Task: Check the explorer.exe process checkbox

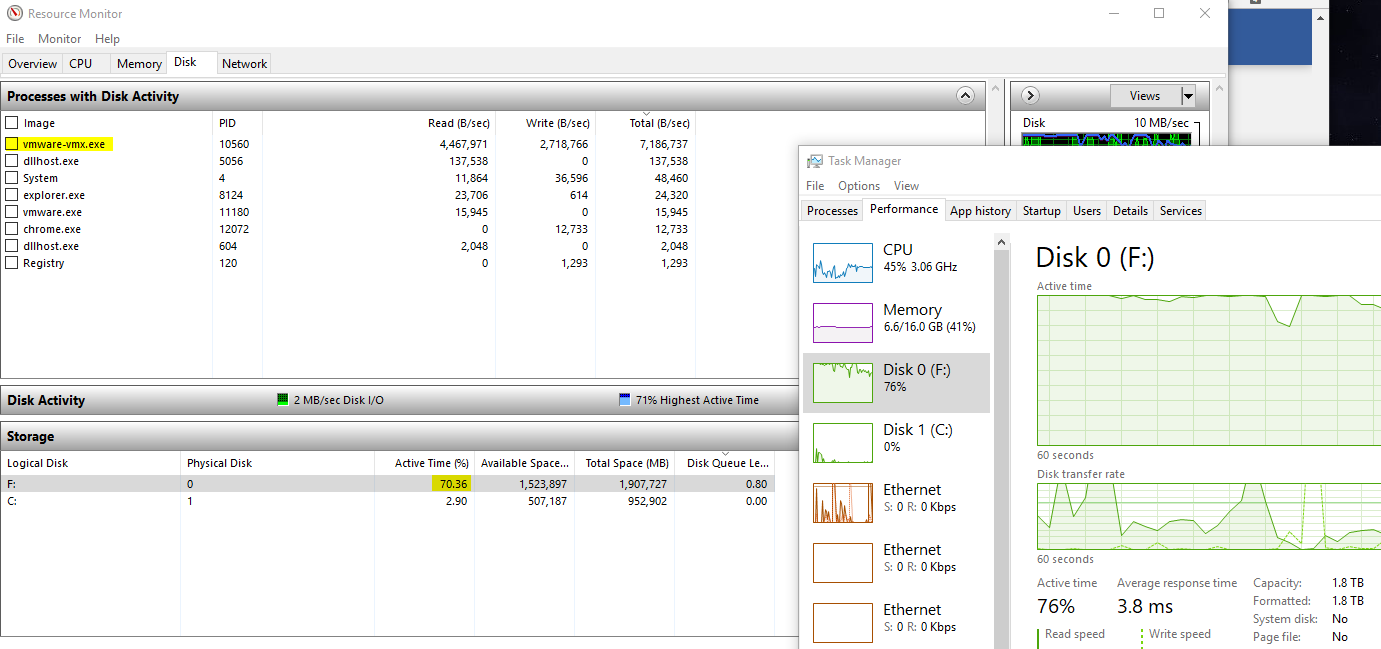Action: tap(12, 195)
